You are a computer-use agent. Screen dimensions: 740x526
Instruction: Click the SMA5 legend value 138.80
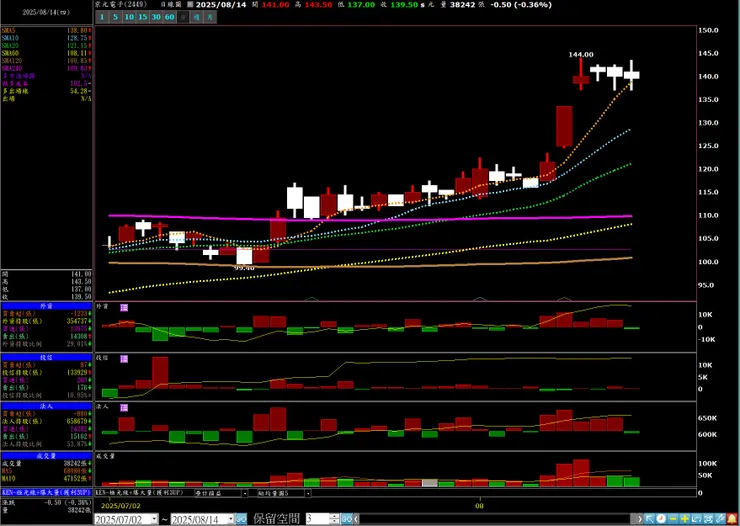(x=78, y=30)
